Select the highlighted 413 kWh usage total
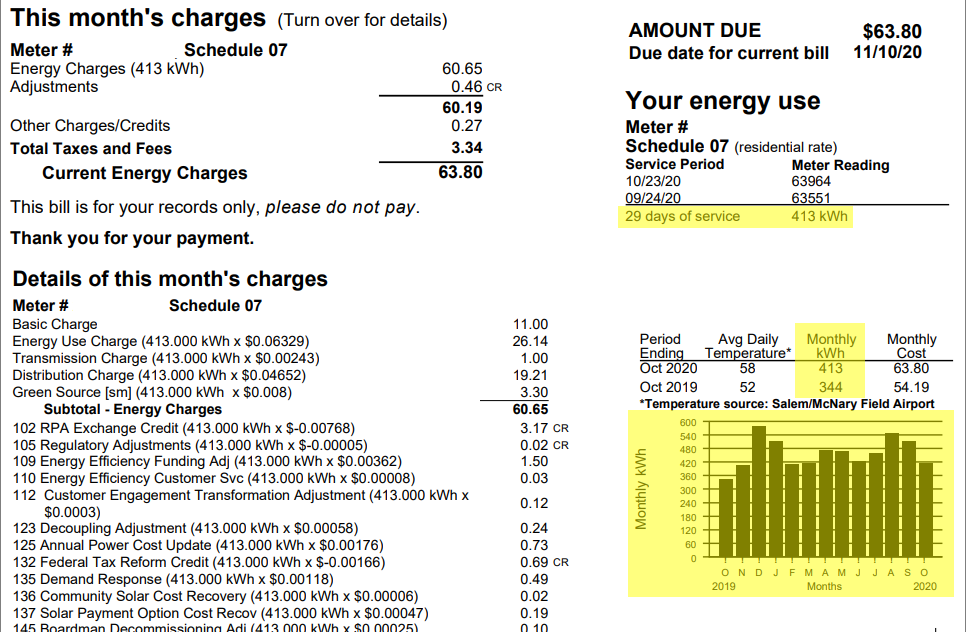Screen dimensions: 967x632 click(820, 216)
